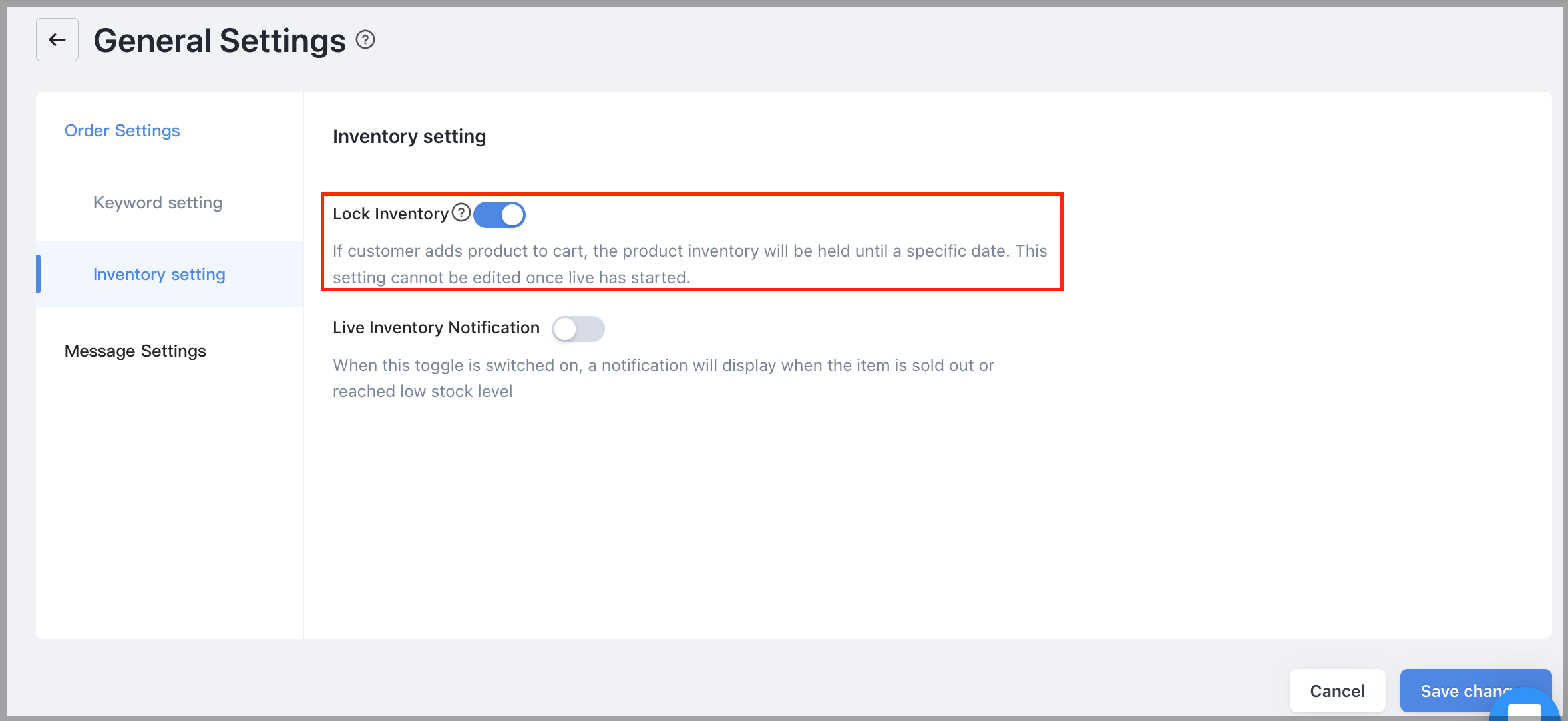This screenshot has width=1568, height=721.
Task: Open the Keyword setting sidebar item
Action: point(158,202)
